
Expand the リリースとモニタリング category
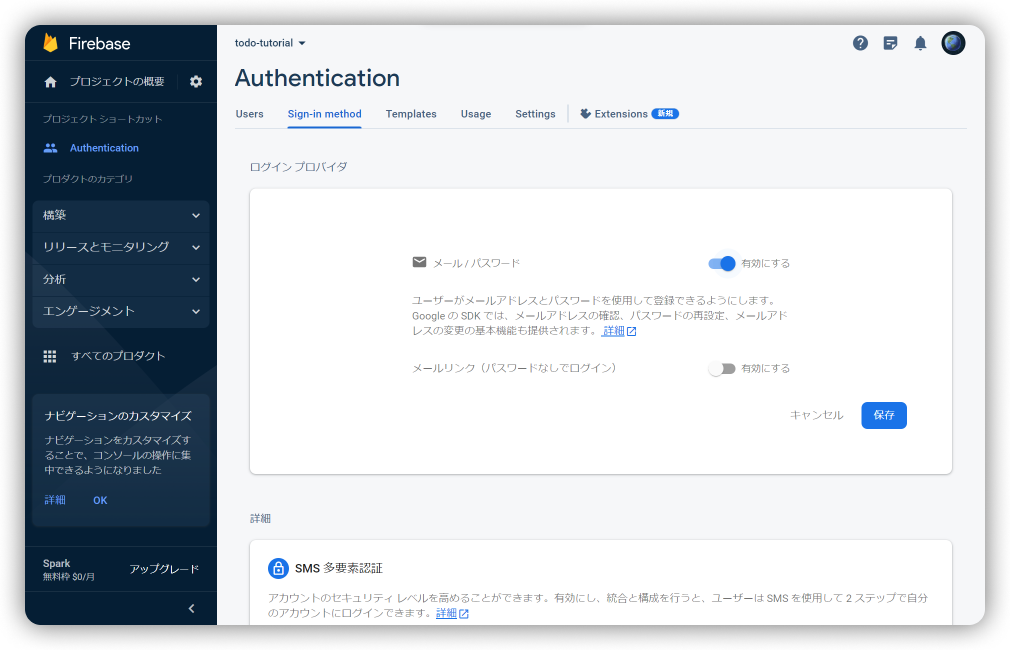pyautogui.click(x=121, y=247)
